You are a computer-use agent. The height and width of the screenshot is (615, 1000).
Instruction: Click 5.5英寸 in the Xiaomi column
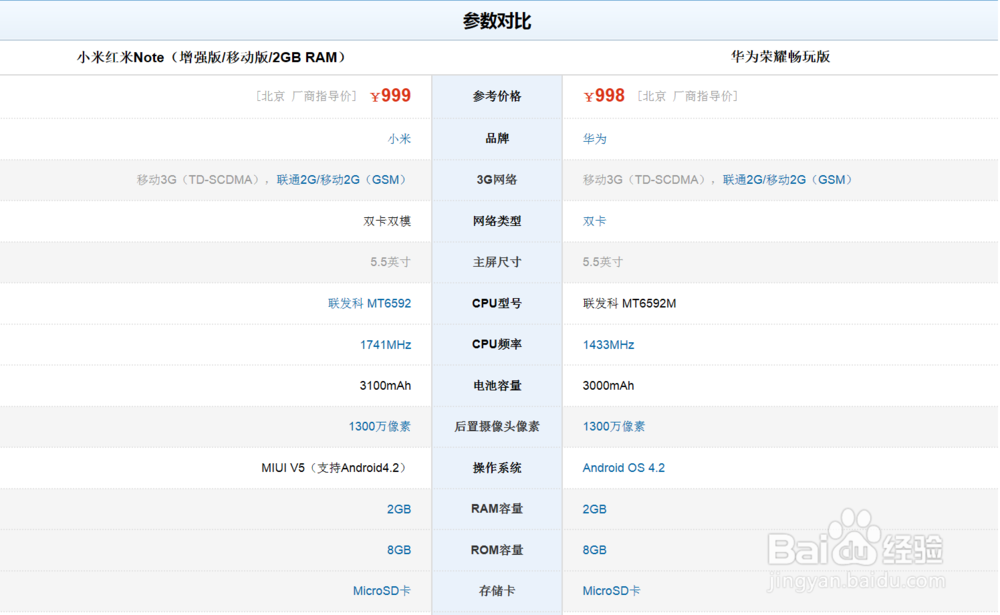pos(390,262)
